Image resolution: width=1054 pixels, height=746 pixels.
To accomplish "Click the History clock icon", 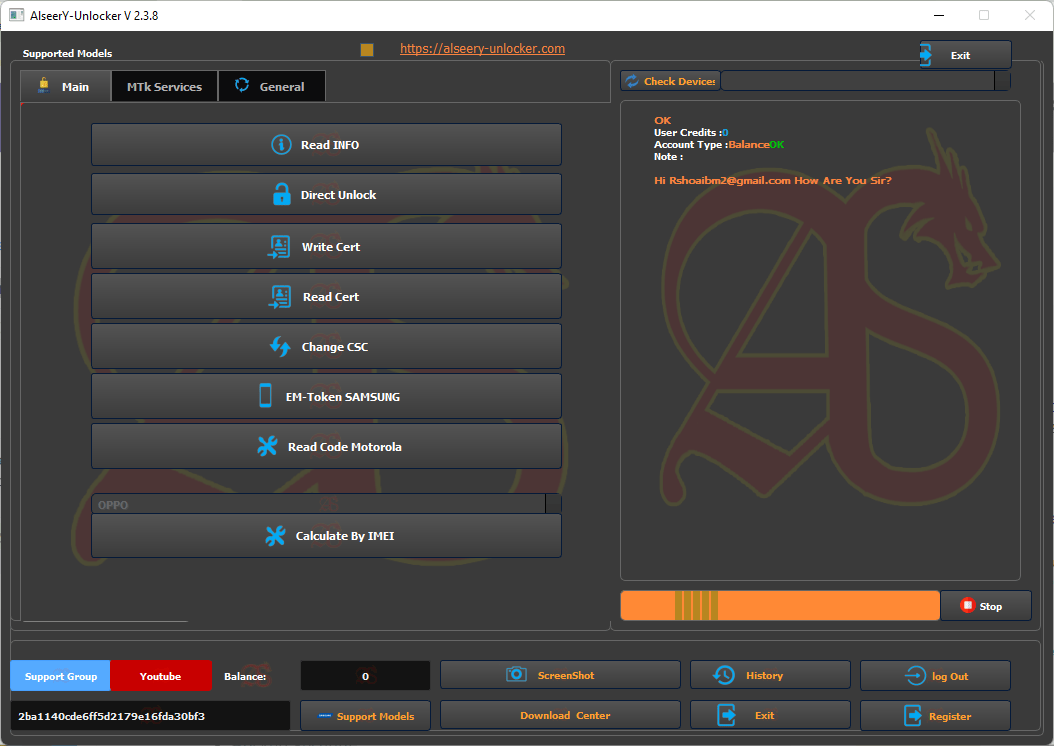I will pos(723,676).
